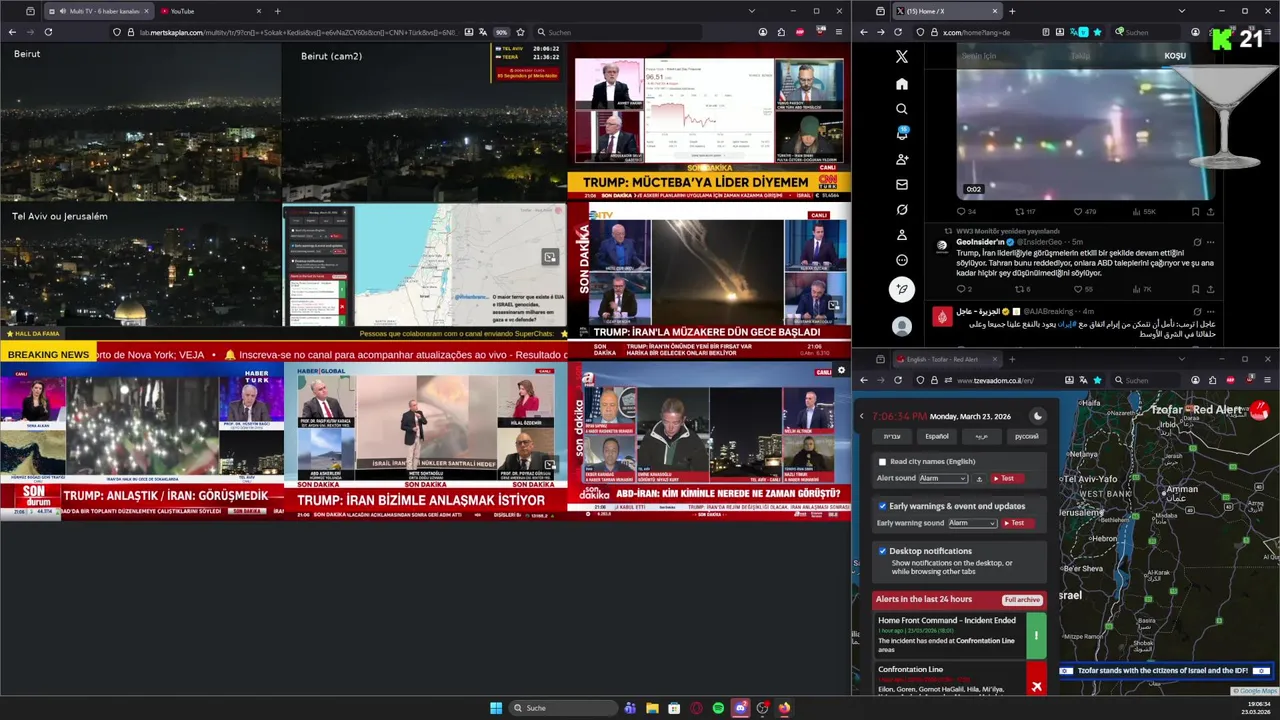Like the GeoInsider post with 55 likes

(1078, 289)
